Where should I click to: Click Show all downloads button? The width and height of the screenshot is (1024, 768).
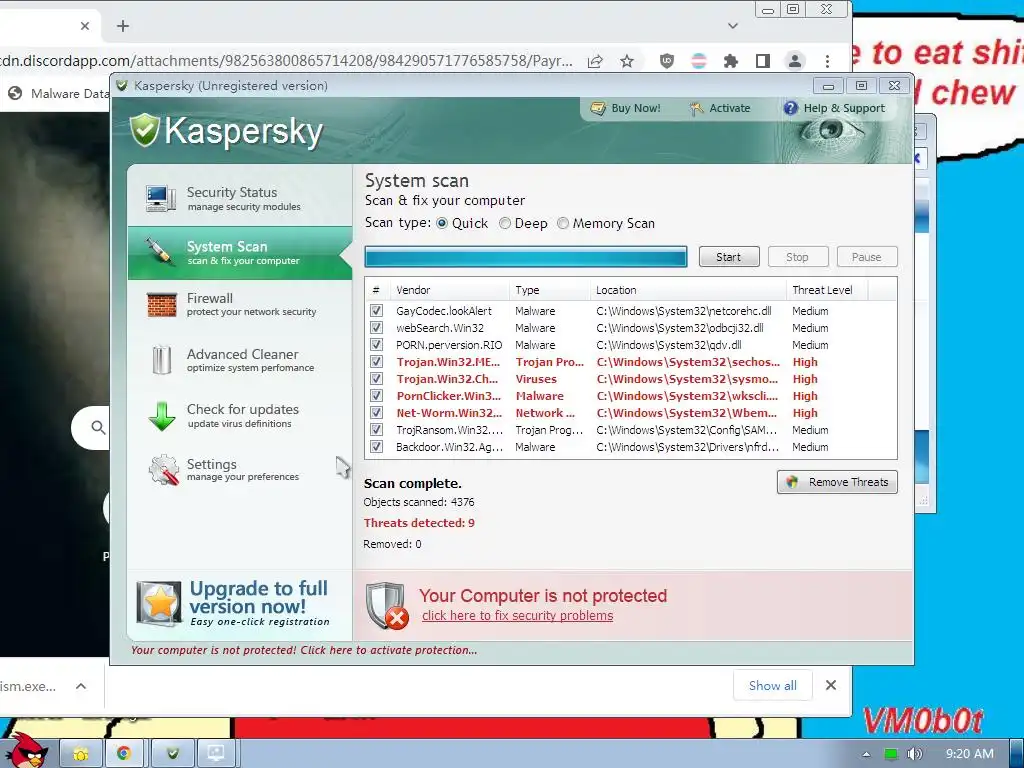(773, 686)
